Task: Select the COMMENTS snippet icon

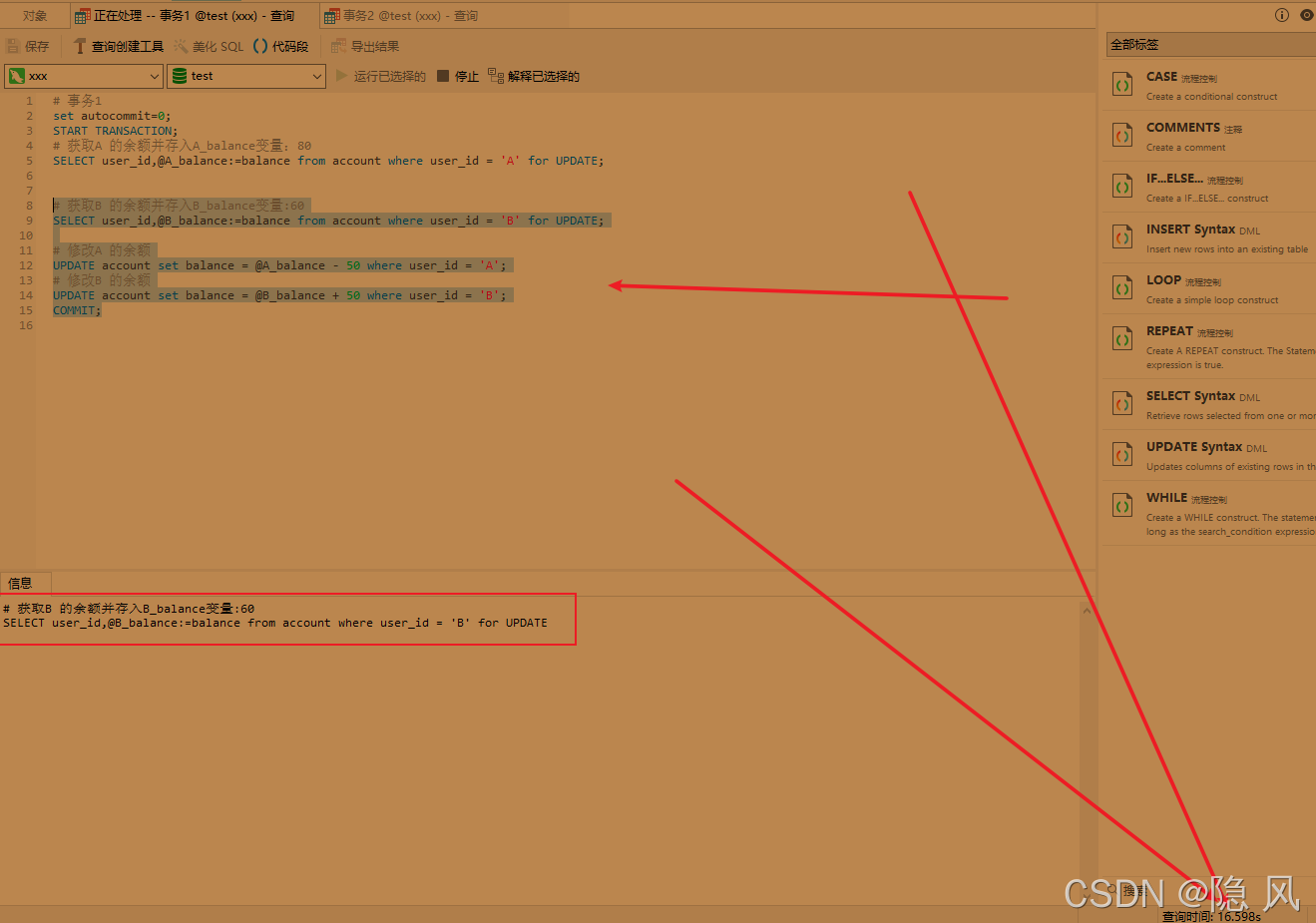Action: coord(1122,136)
